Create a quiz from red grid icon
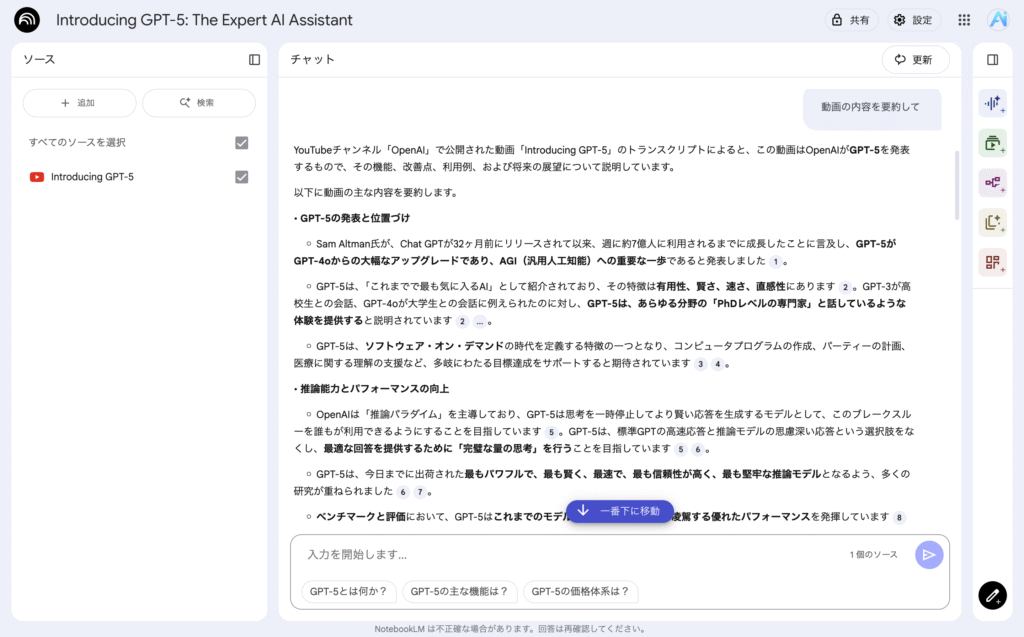 click(x=993, y=263)
